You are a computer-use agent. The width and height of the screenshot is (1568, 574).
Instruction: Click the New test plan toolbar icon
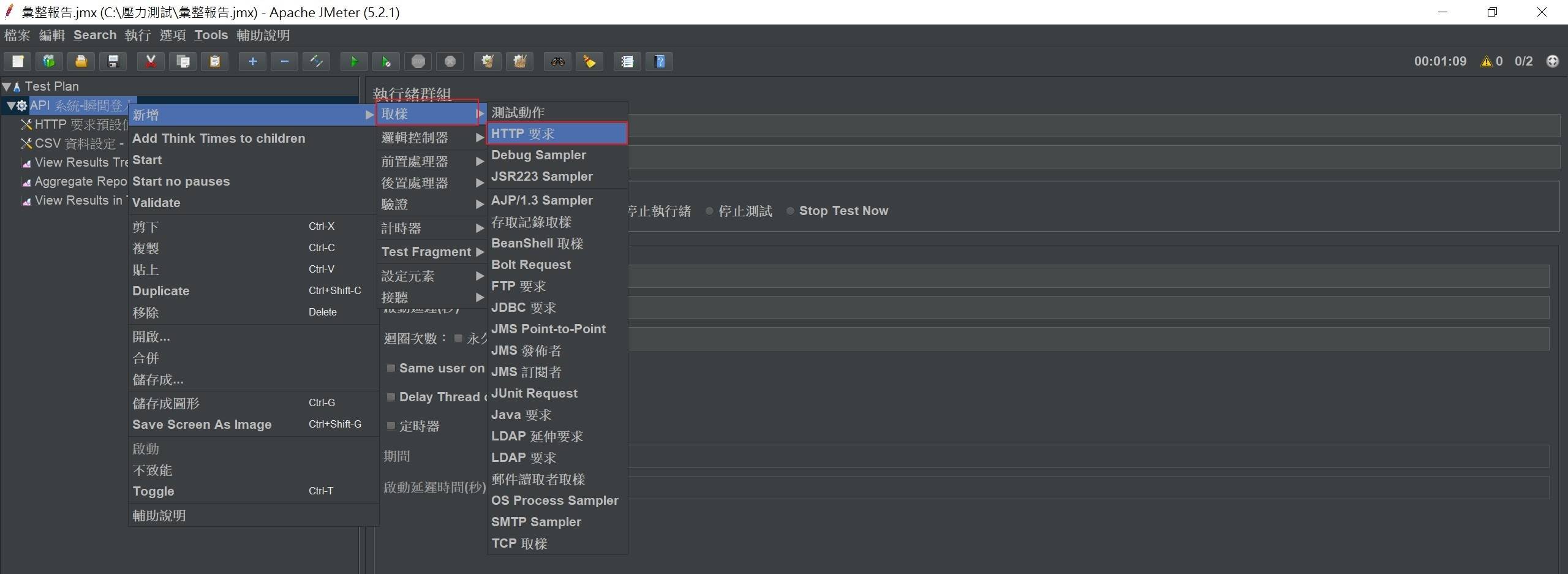(18, 61)
